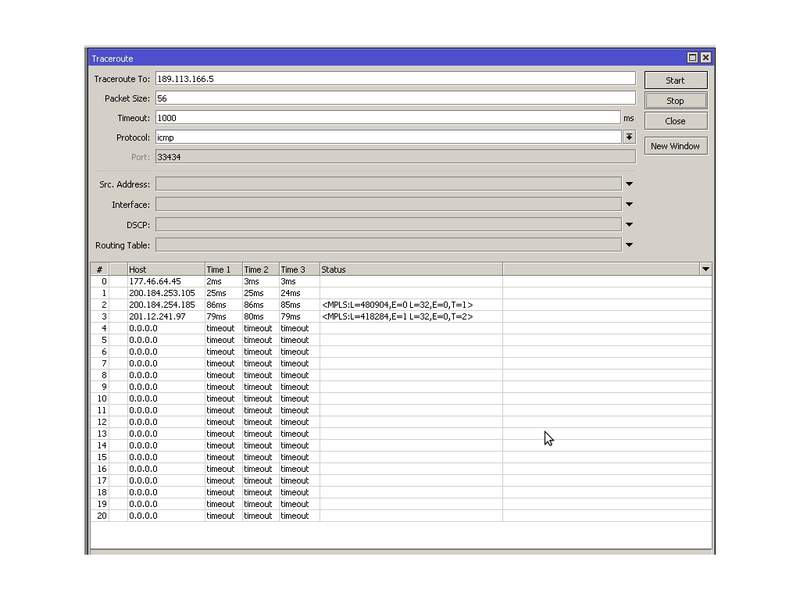Sort by the Host column header
The width and height of the screenshot is (800, 600).
[x=165, y=269]
